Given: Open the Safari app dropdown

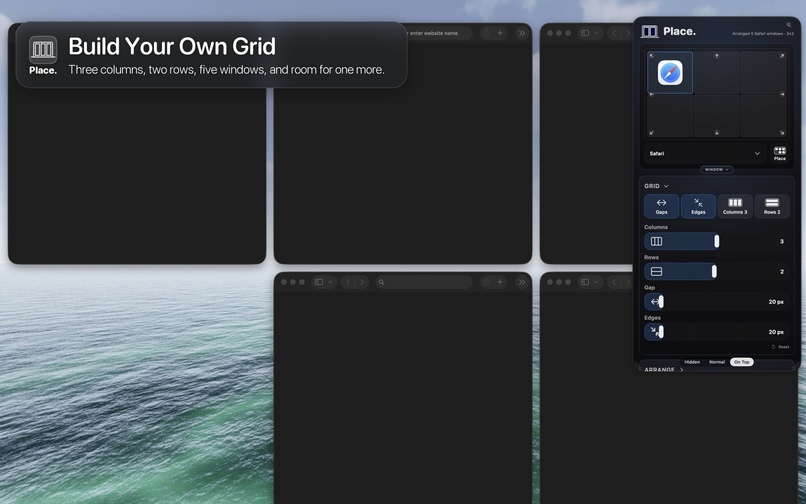Looking at the screenshot, I should [x=705, y=153].
